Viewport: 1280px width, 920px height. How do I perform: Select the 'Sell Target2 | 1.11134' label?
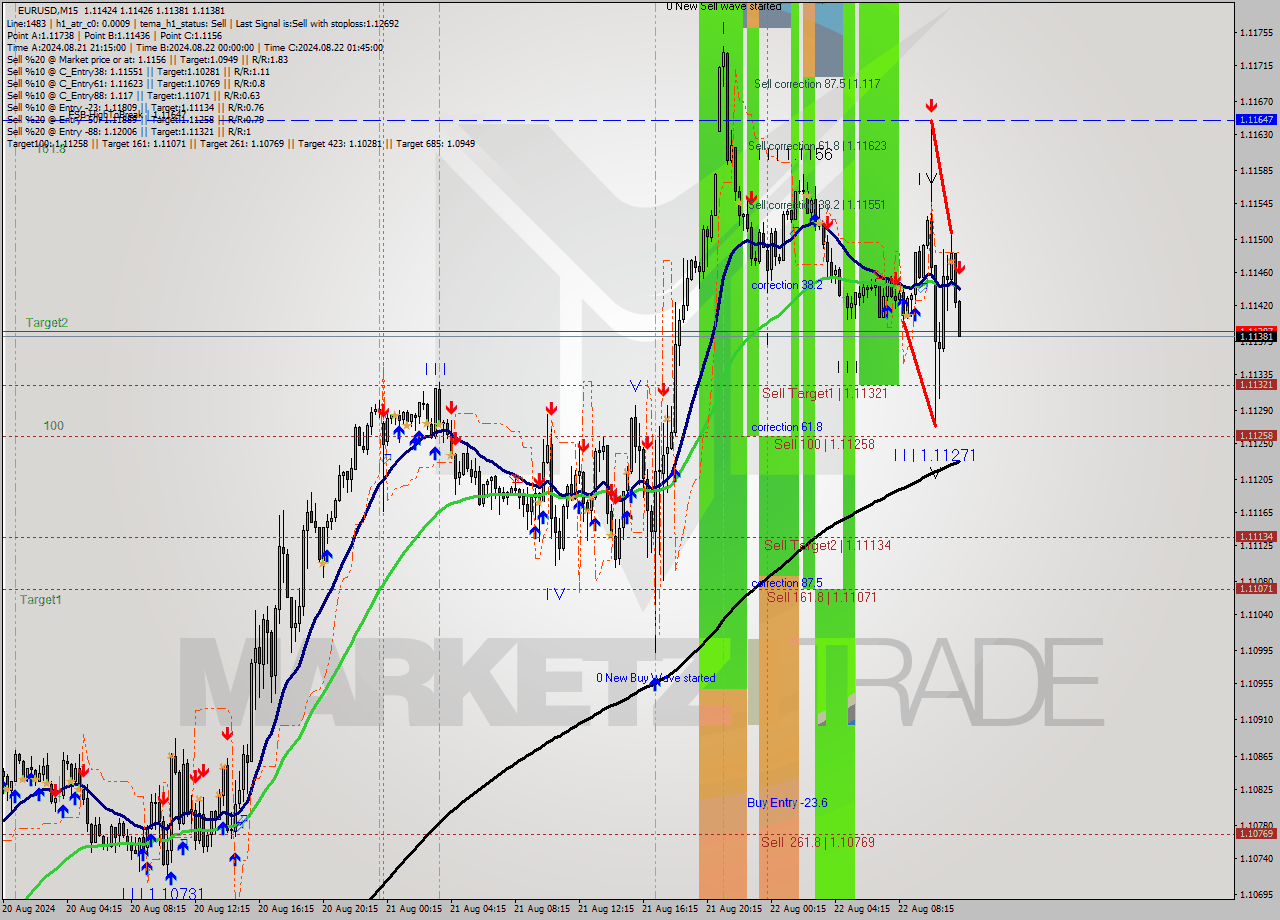coord(827,545)
